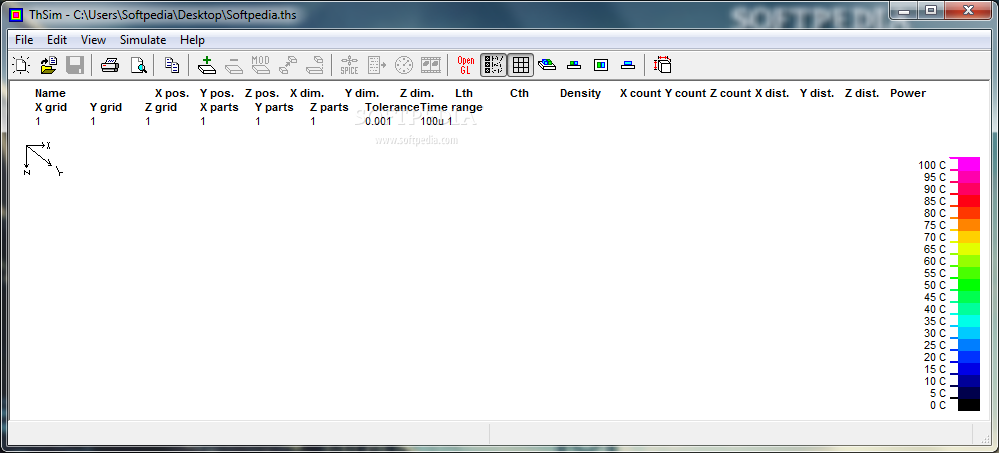Click the SPICE export icon

(x=349, y=65)
